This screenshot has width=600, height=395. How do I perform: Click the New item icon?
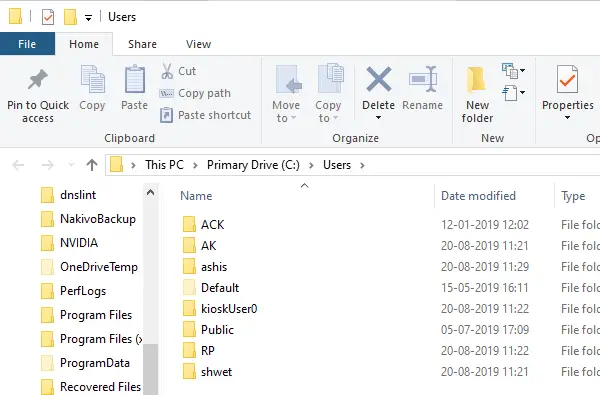tap(510, 71)
